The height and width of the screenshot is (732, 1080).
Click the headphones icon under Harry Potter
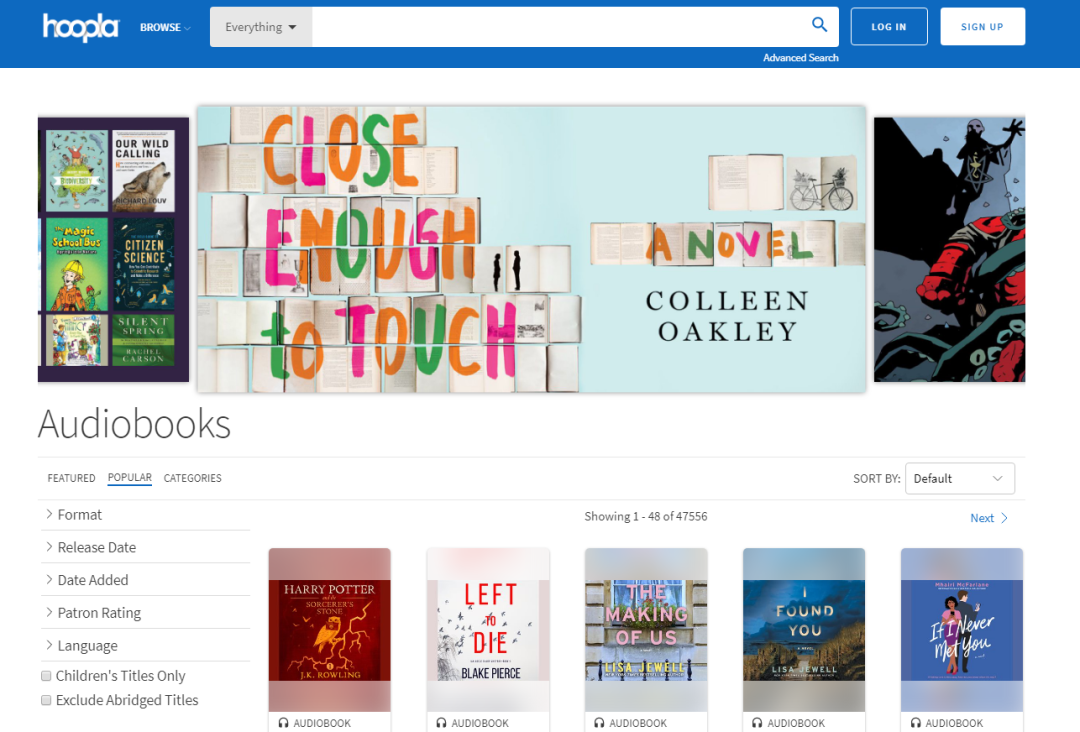284,722
